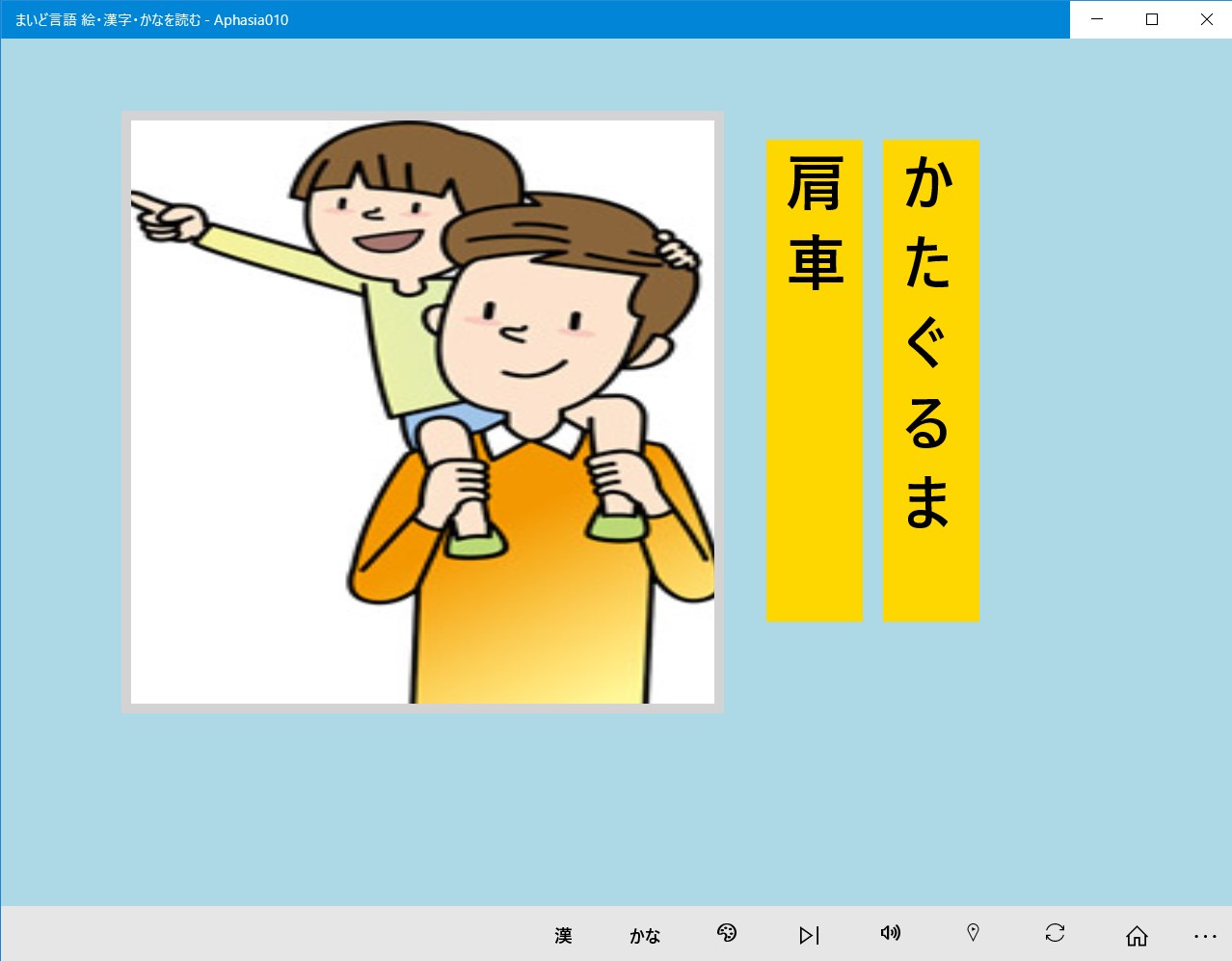Viewport: 1232px width, 961px height.
Task: Select the location pin icon
Action: click(x=973, y=933)
